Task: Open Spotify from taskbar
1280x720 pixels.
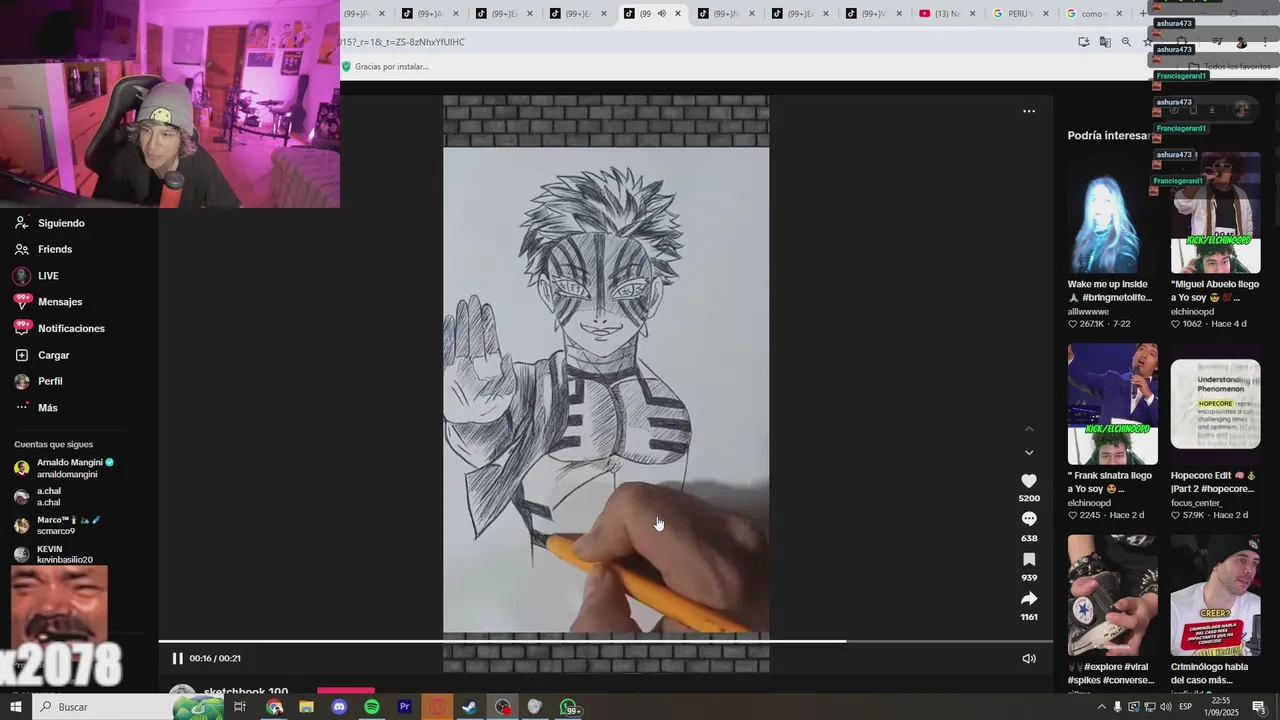Action: [x=372, y=707]
